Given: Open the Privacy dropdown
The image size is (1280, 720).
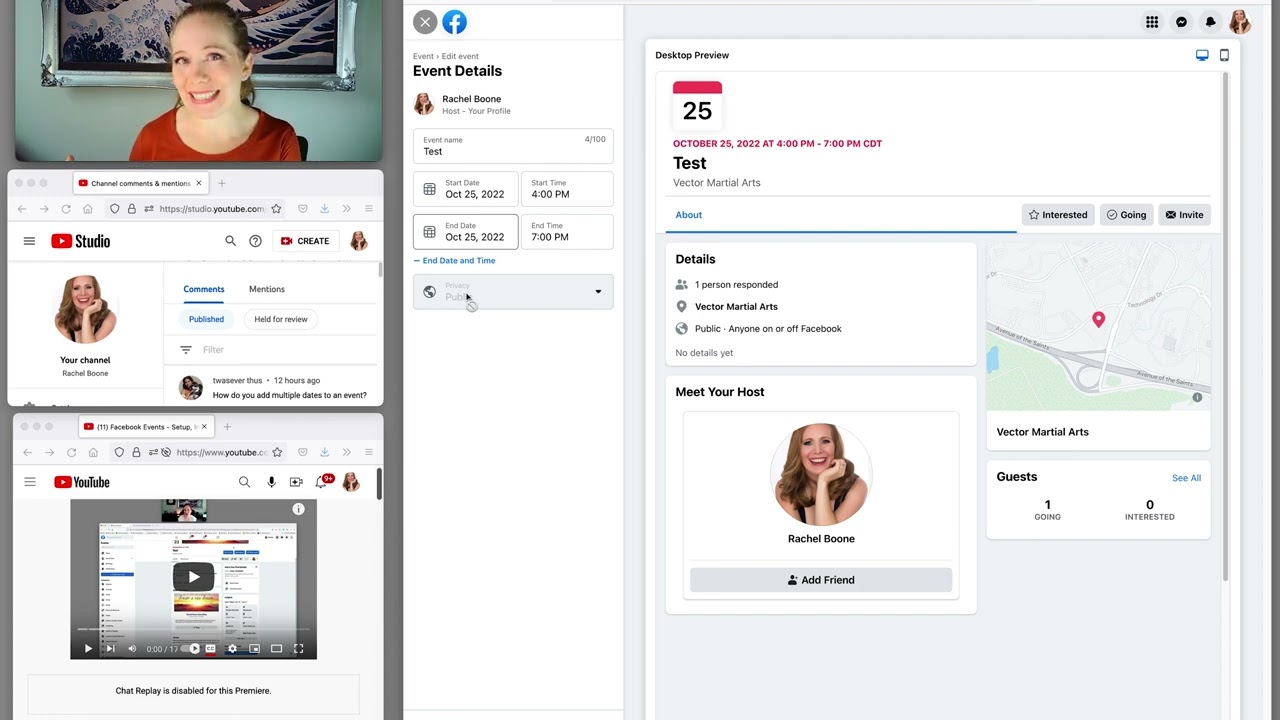Looking at the screenshot, I should point(513,292).
